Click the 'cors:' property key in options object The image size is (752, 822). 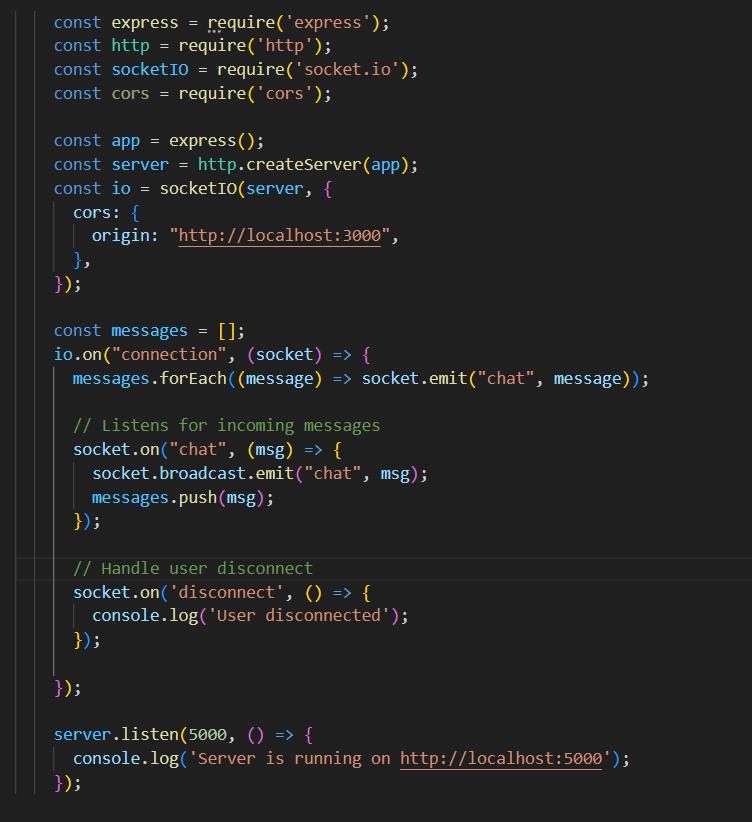click(x=96, y=212)
